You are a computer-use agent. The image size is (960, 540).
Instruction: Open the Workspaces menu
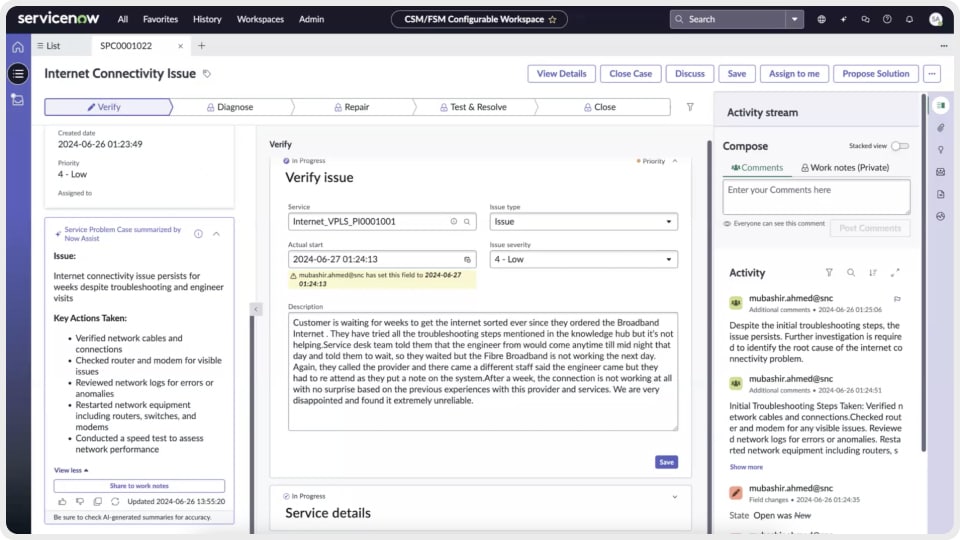click(x=260, y=19)
